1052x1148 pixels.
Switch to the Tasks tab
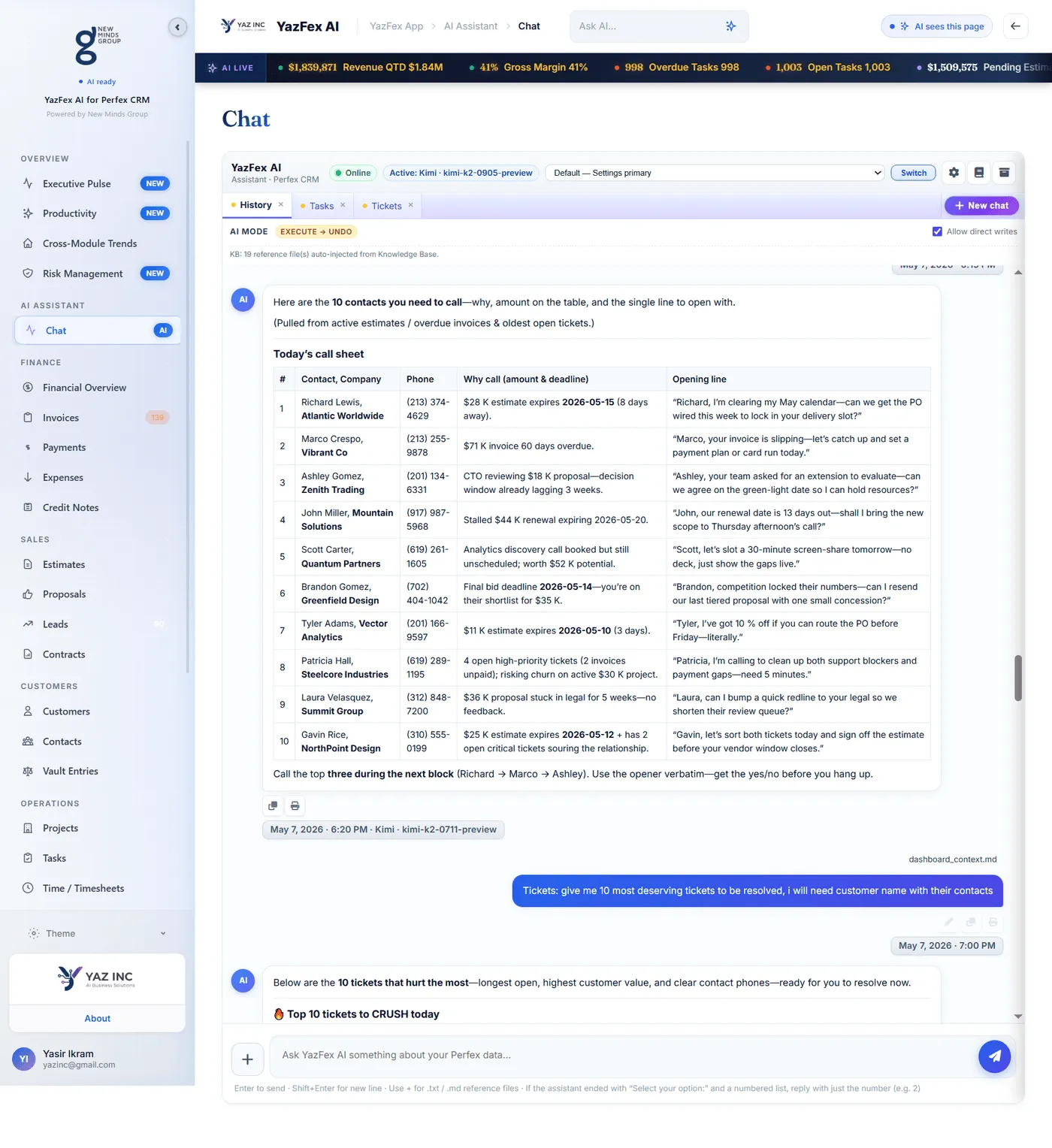[322, 206]
